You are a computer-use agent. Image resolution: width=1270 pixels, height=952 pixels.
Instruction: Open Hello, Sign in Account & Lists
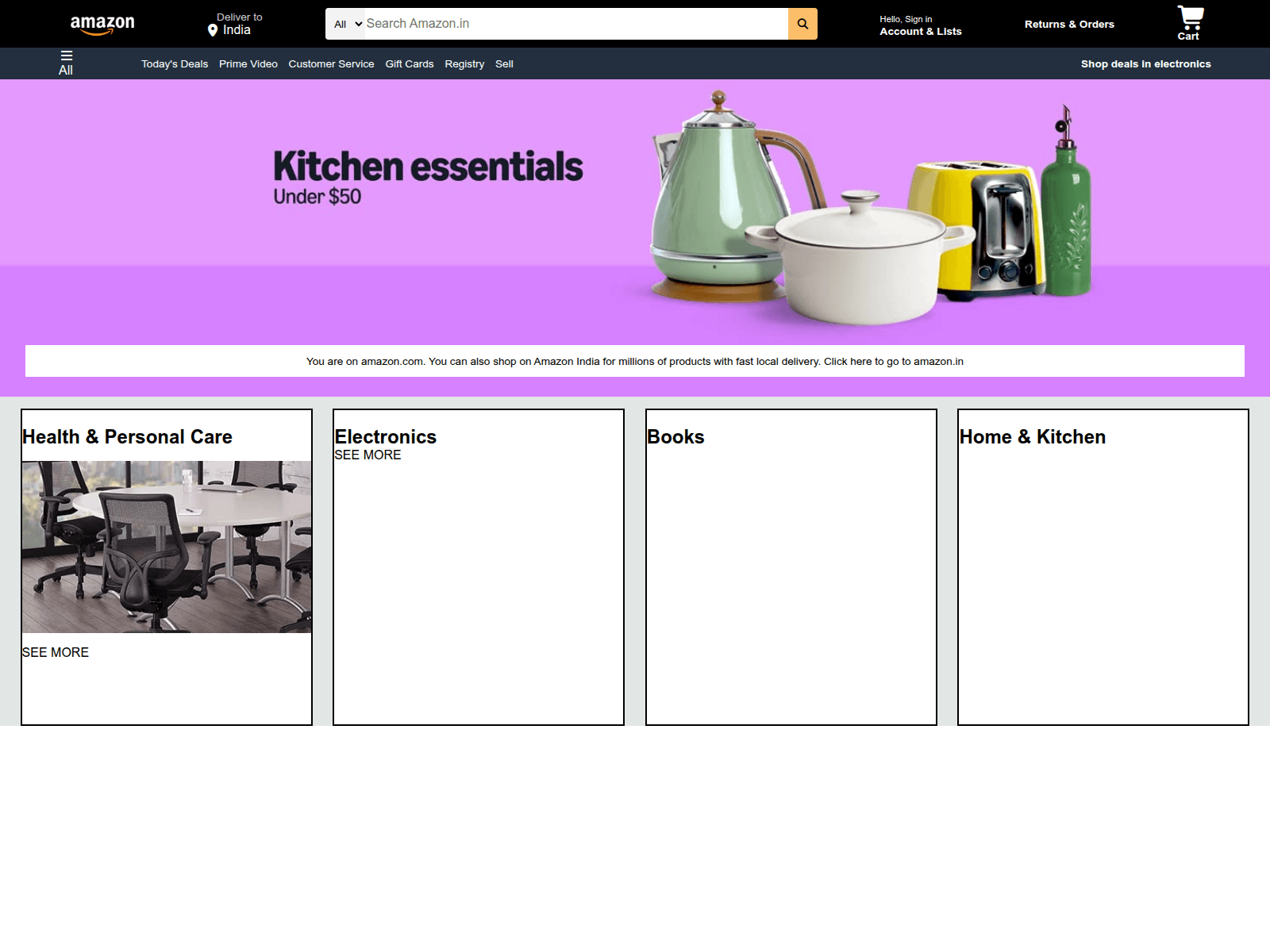click(920, 25)
